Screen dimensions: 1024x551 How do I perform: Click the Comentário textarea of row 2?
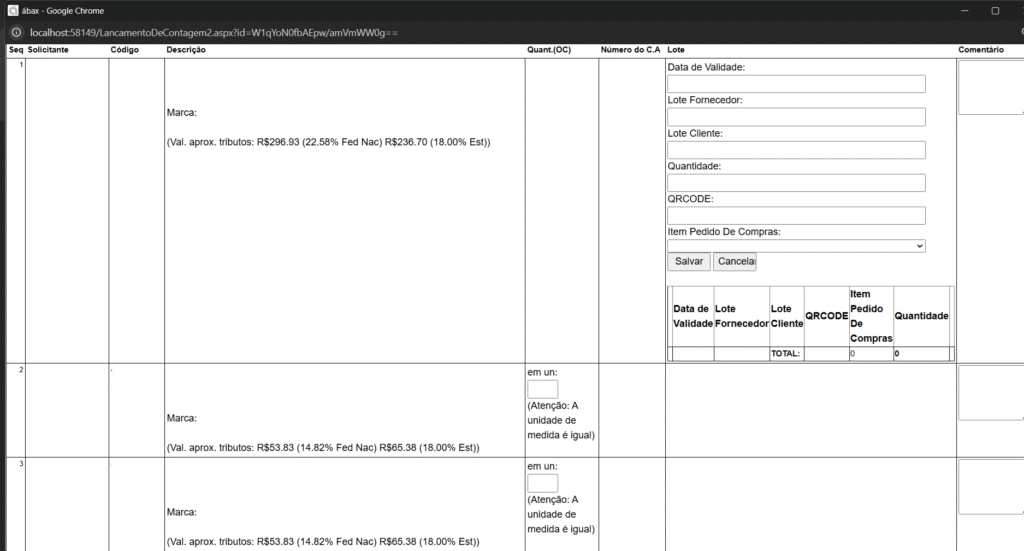[x=990, y=393]
